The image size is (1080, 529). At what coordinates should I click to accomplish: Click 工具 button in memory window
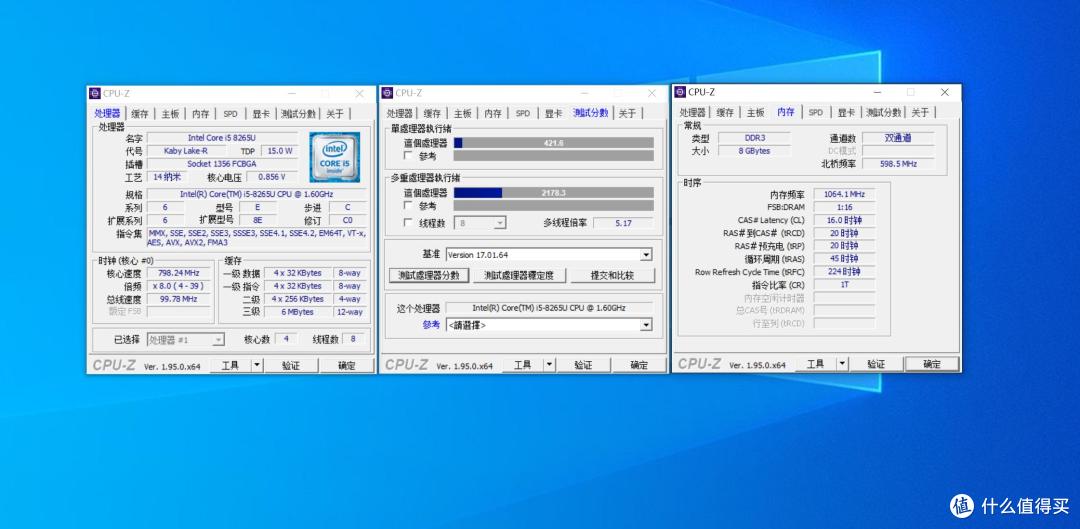click(816, 364)
